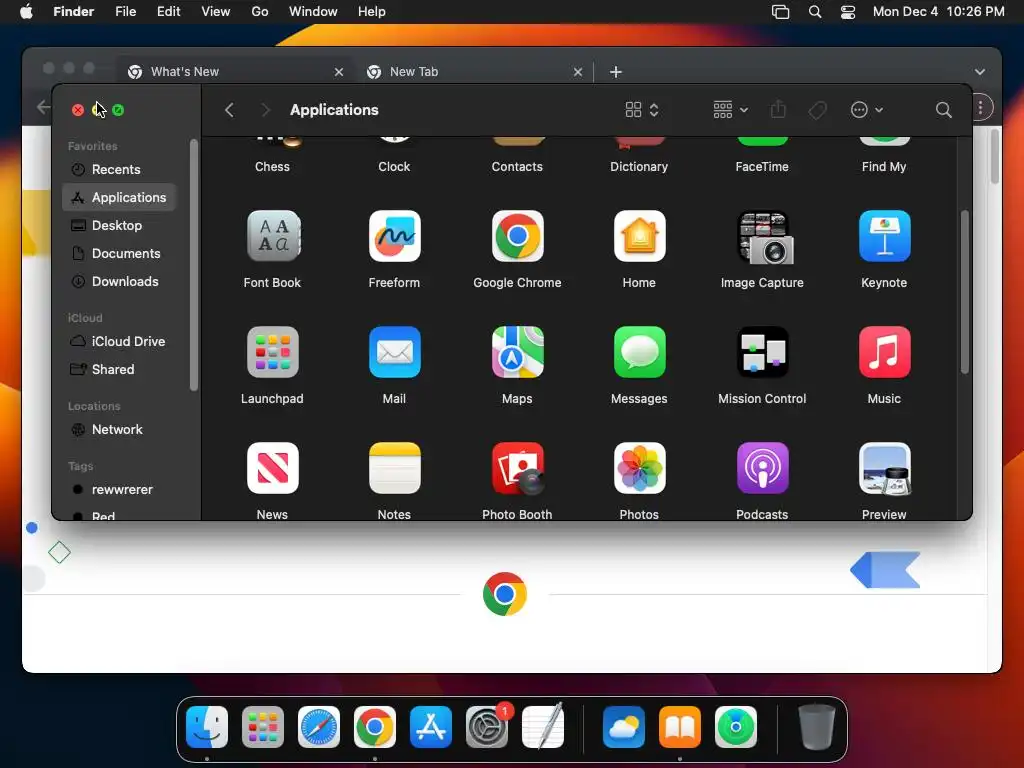
Task: Open the Edit menu
Action: coord(168,12)
